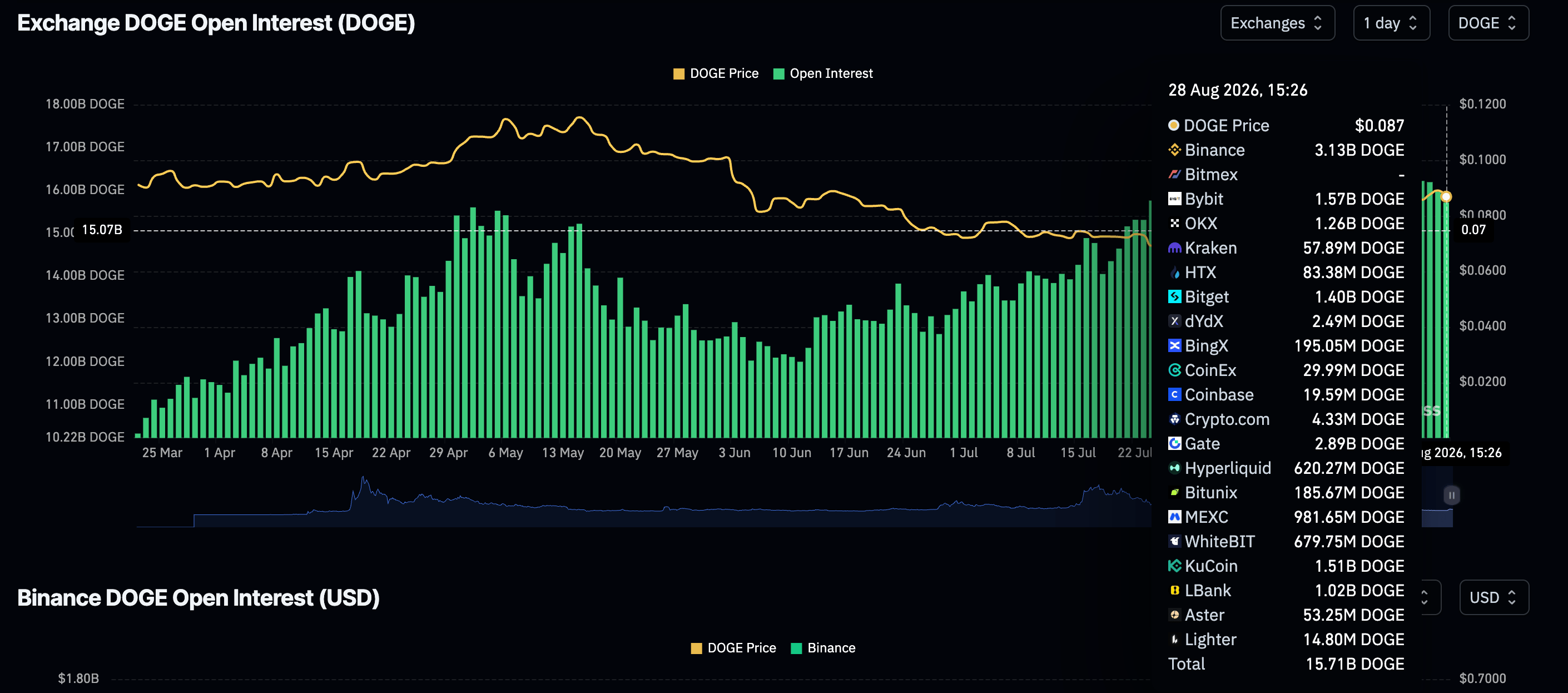Click the LBank value 1.02B DOGE
This screenshot has height=693, width=1568.
(x=1359, y=590)
